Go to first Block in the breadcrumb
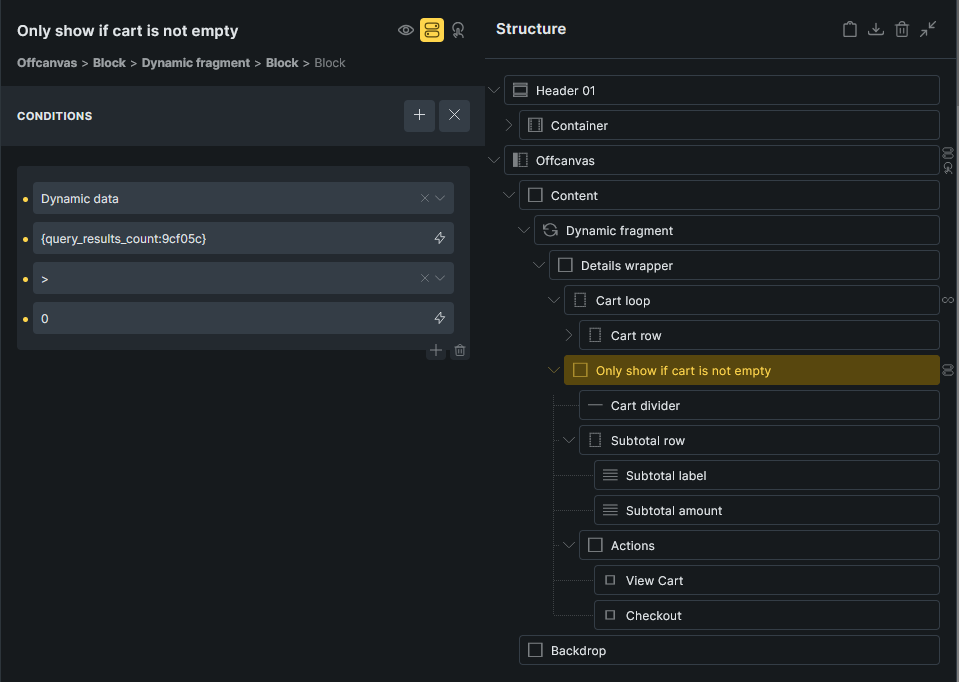 [x=109, y=63]
